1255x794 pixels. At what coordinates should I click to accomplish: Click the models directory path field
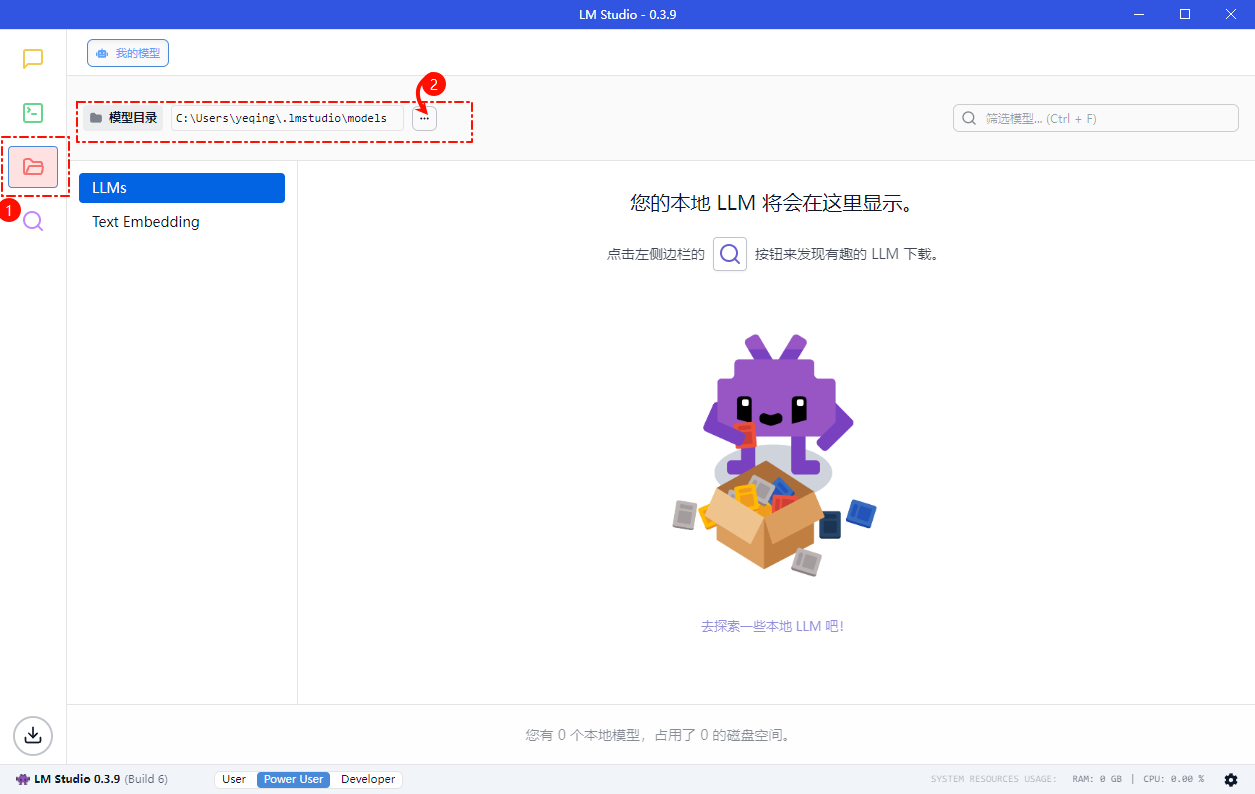pos(287,118)
